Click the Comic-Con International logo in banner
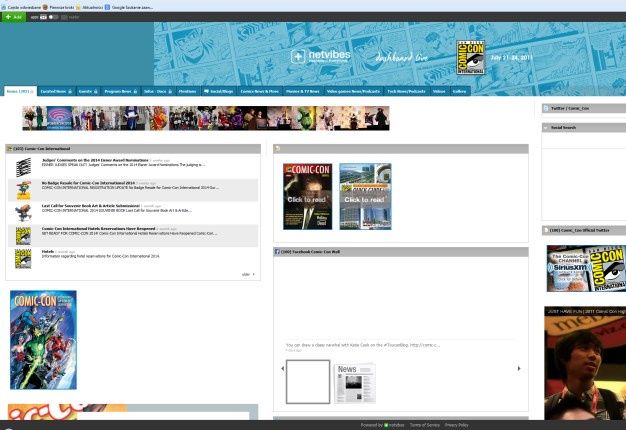 tap(470, 57)
